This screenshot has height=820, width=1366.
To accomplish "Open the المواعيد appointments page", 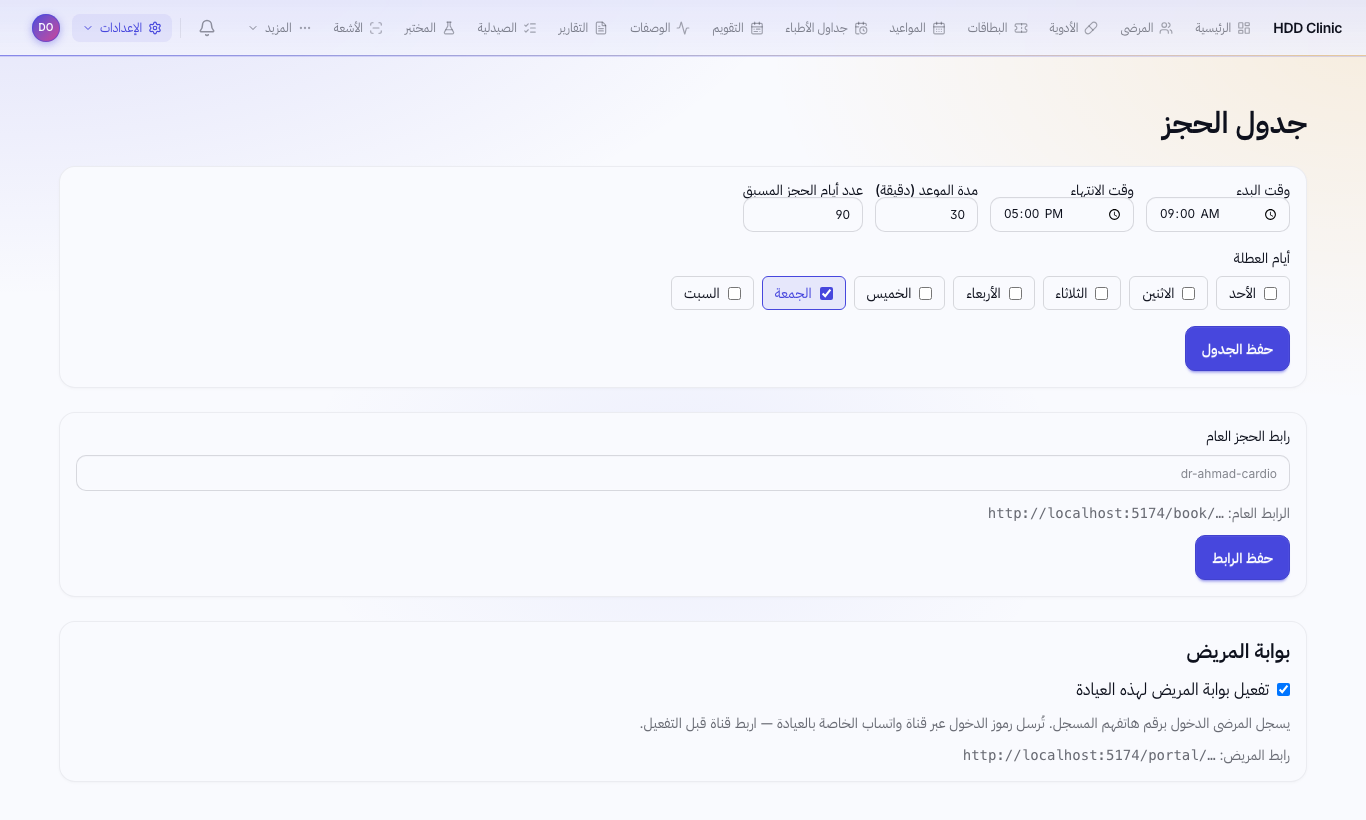I will pos(917,28).
